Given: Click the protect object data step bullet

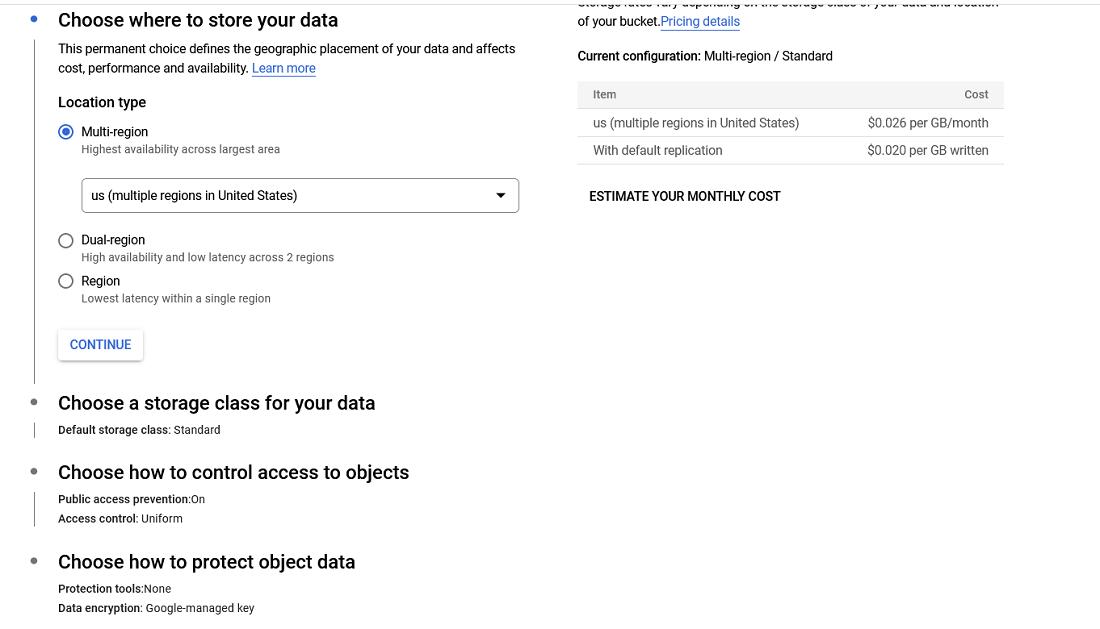Looking at the screenshot, I should pyautogui.click(x=34, y=561).
